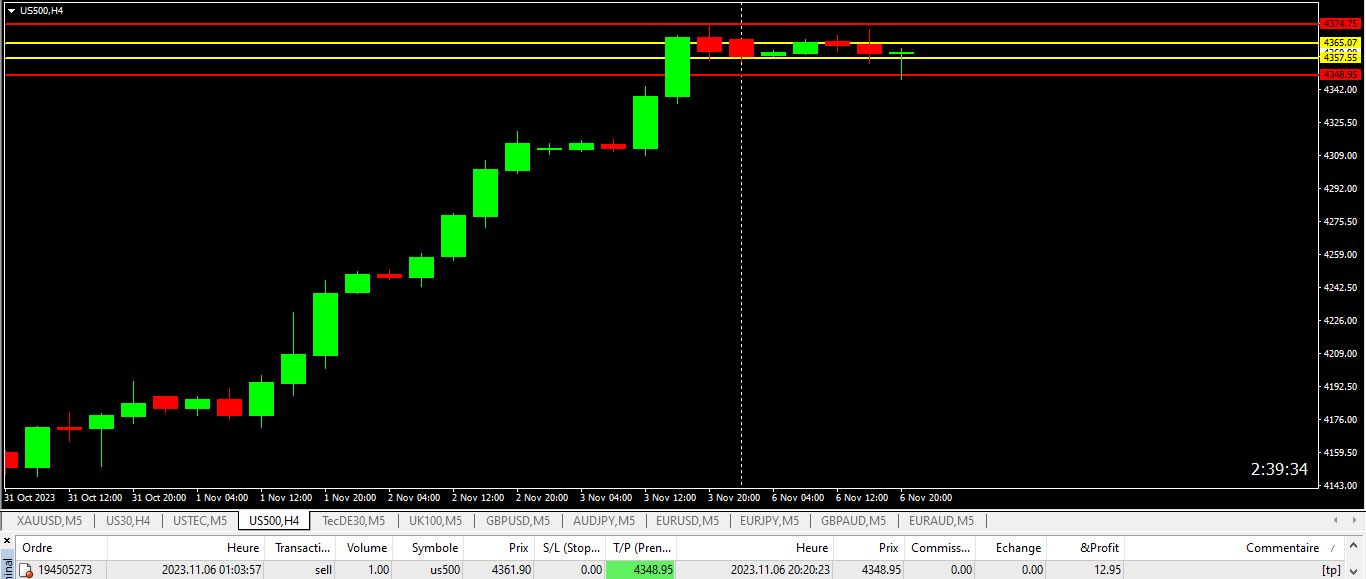Switch to the US30,H4 chart tab

128,521
